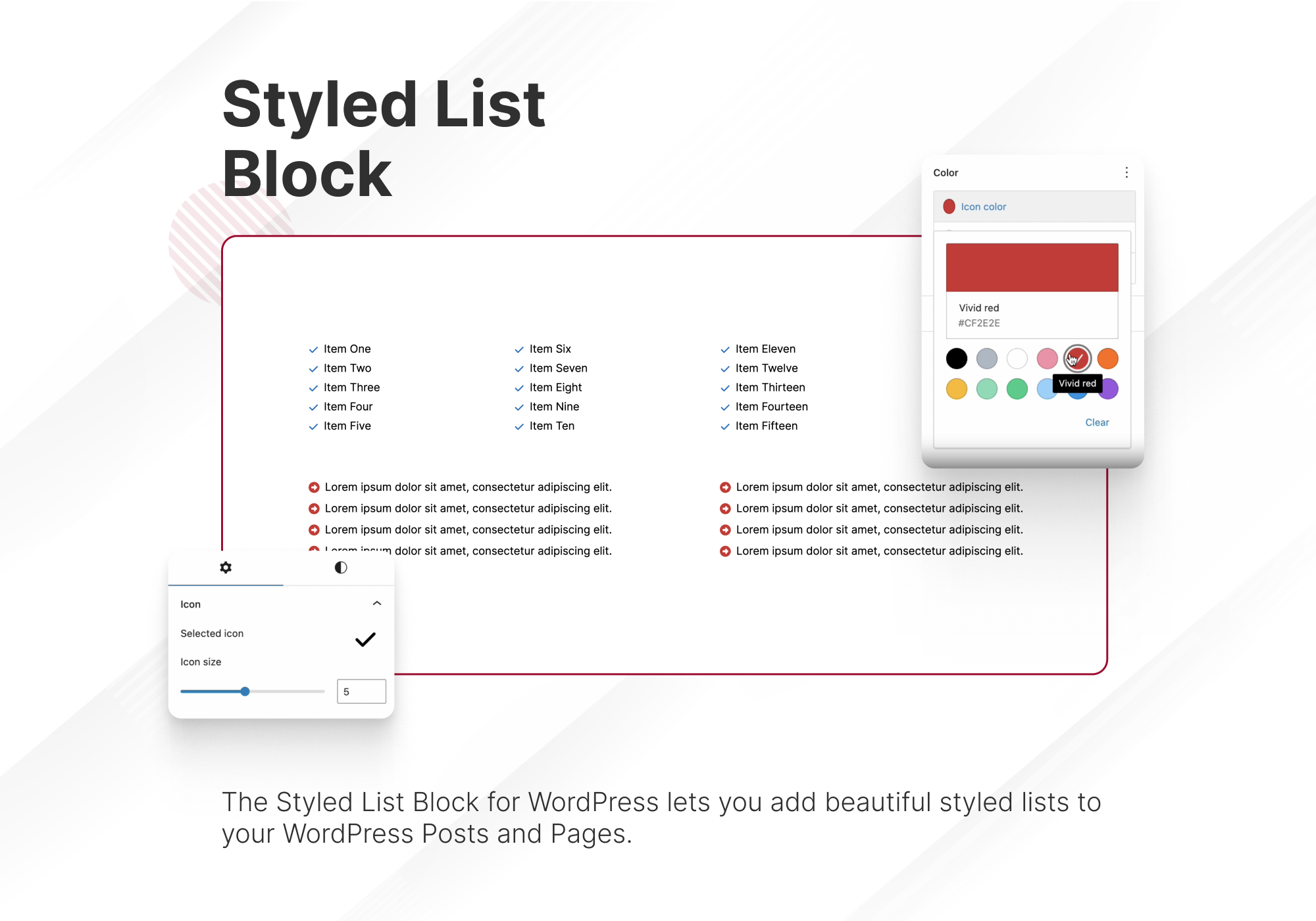Screen dimensions: 1316x921
Task: Click the Icon color red circle indicator
Action: 949,207
